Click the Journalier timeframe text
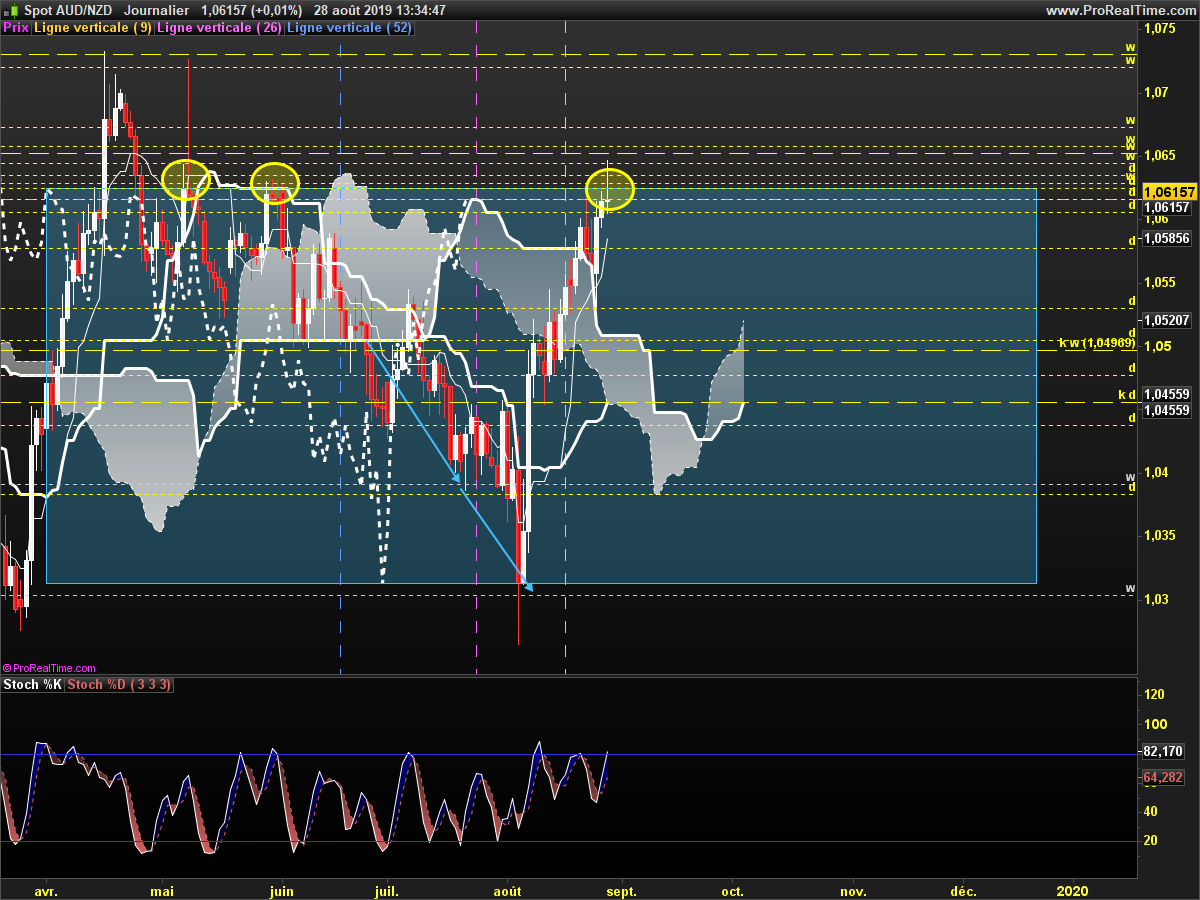 click(158, 10)
